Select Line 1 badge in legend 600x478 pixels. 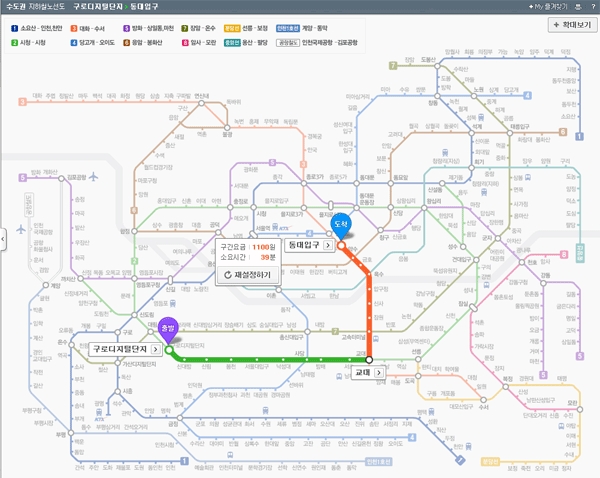click(x=15, y=28)
